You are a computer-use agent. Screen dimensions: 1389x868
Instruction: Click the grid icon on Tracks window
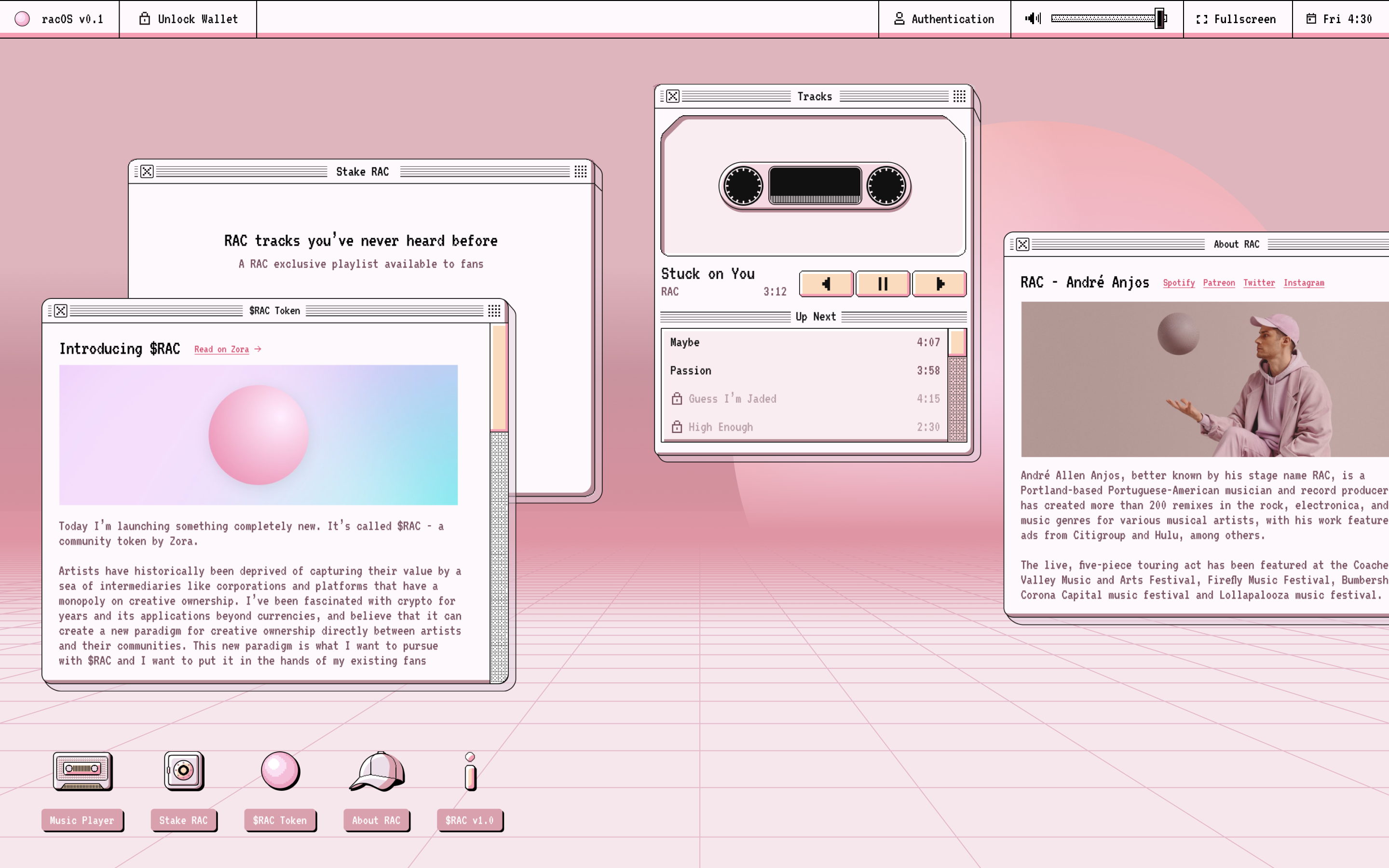pyautogui.click(x=959, y=96)
